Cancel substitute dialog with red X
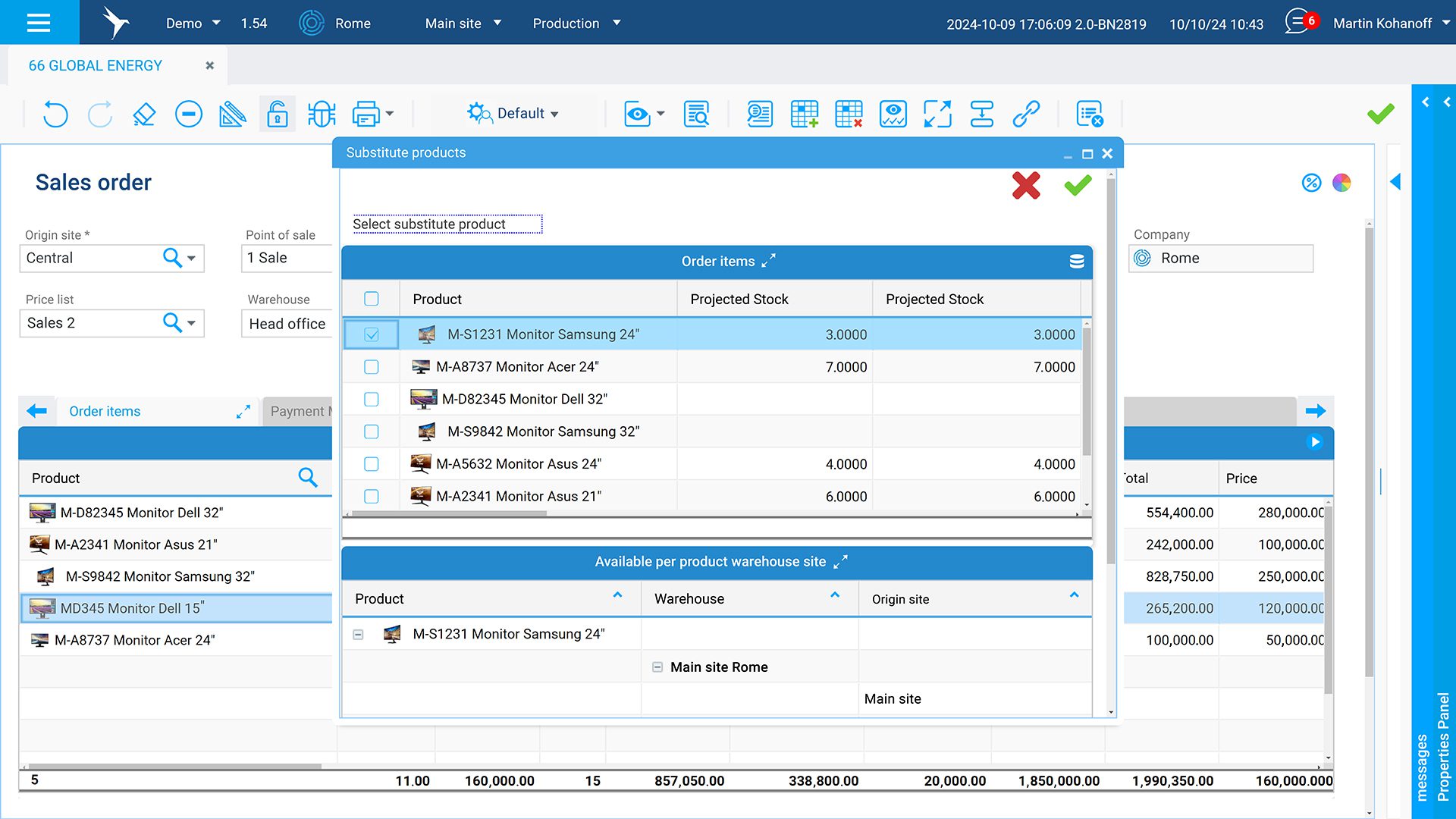 coord(1025,185)
